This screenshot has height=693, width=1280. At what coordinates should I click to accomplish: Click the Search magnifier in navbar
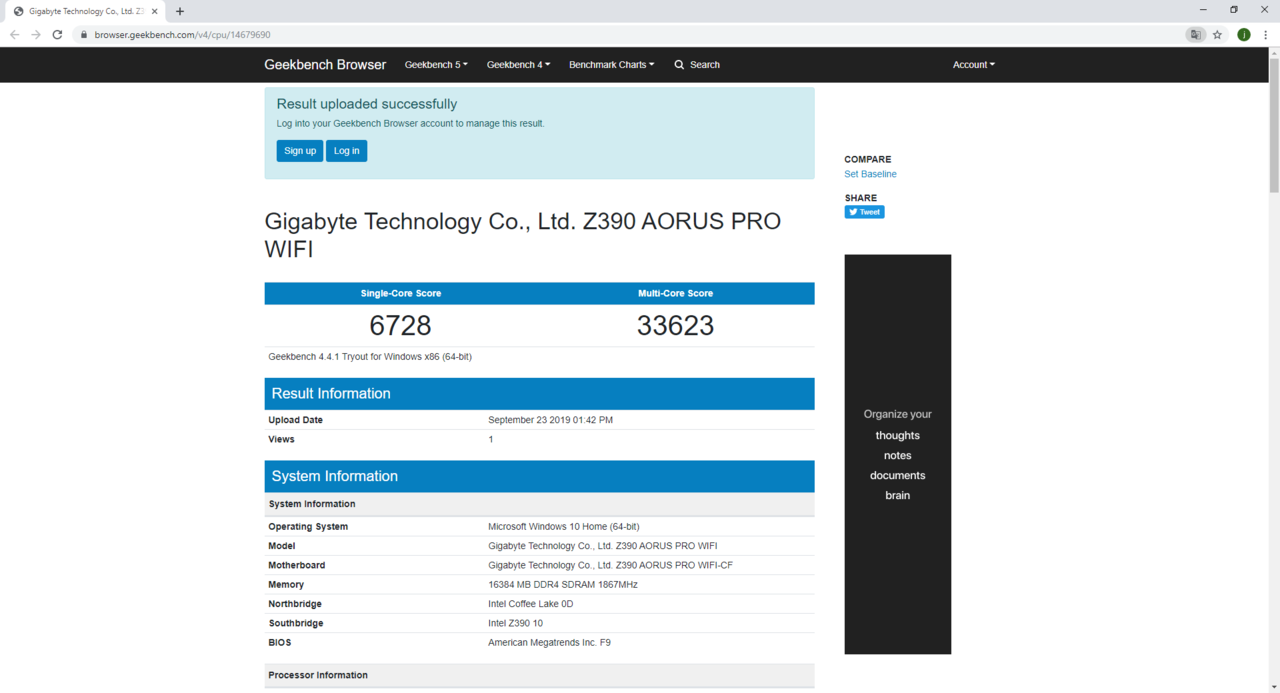click(x=679, y=65)
